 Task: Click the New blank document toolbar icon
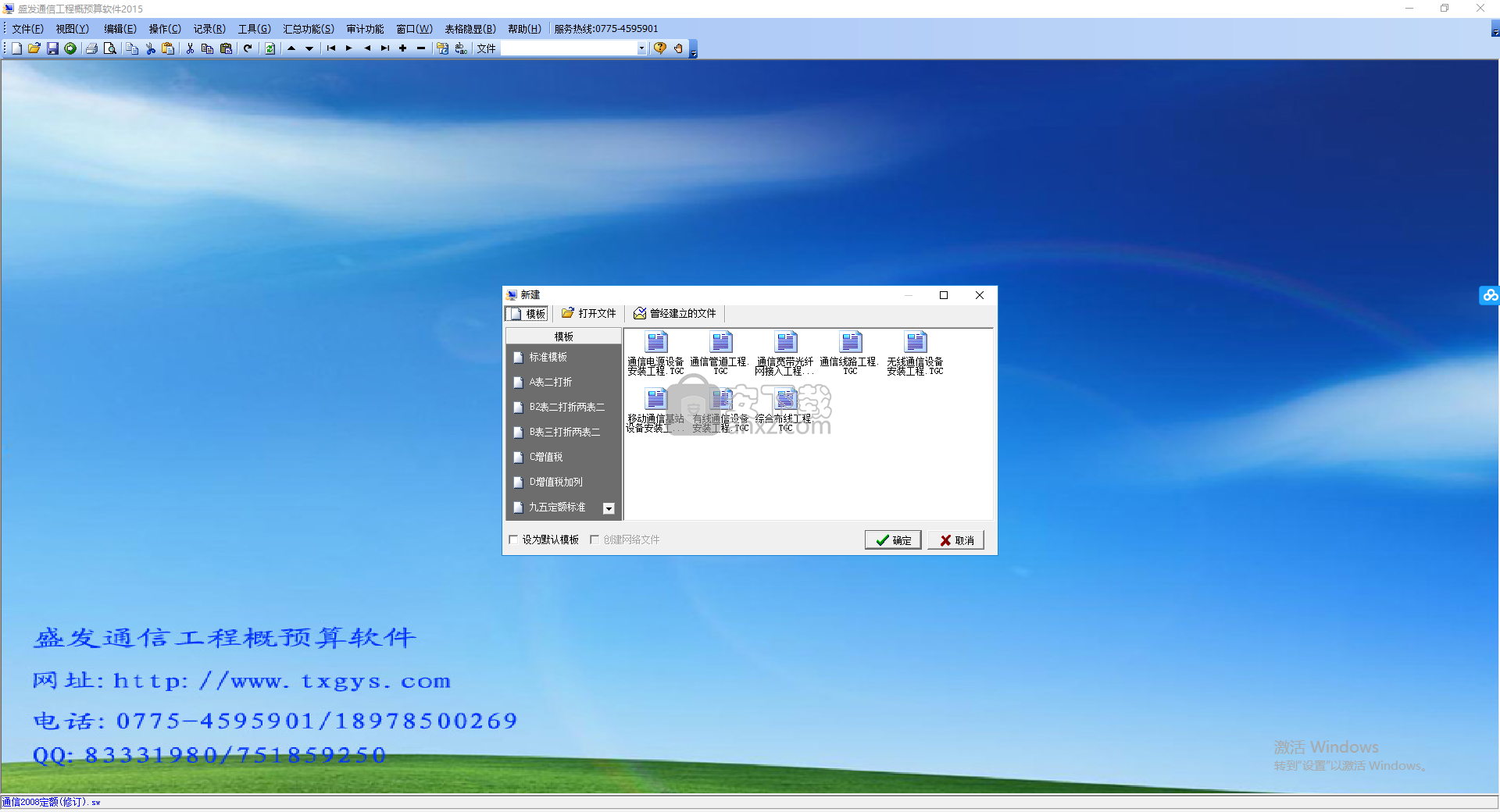(x=16, y=48)
